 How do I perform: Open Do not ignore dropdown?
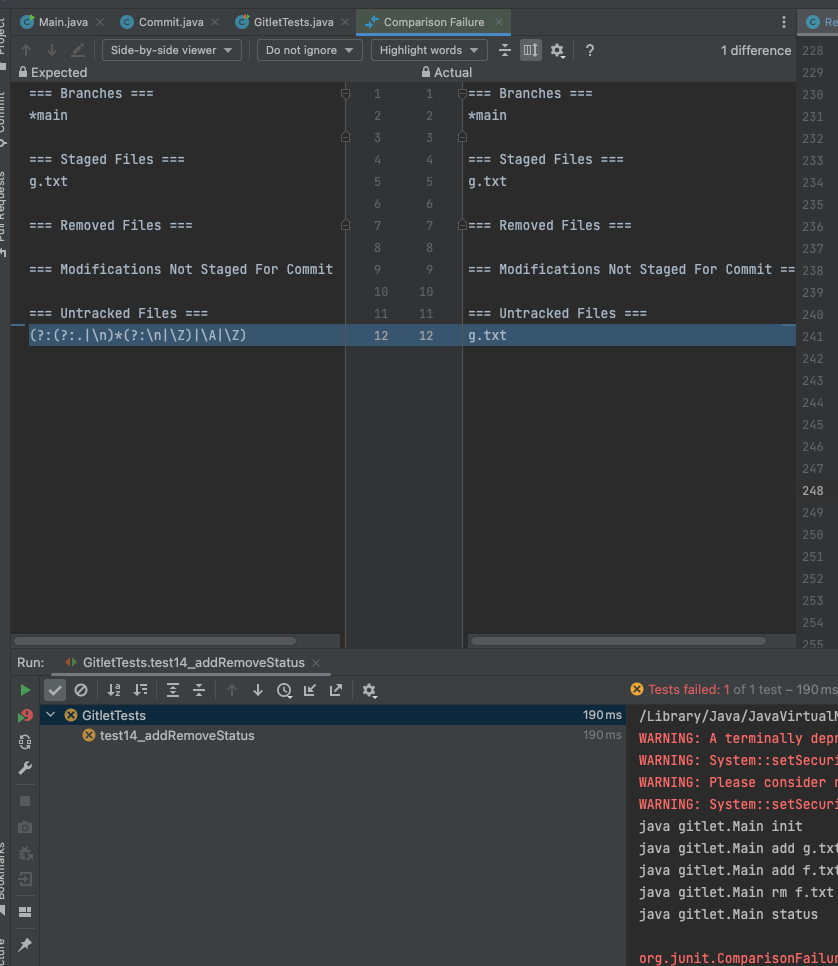[309, 50]
